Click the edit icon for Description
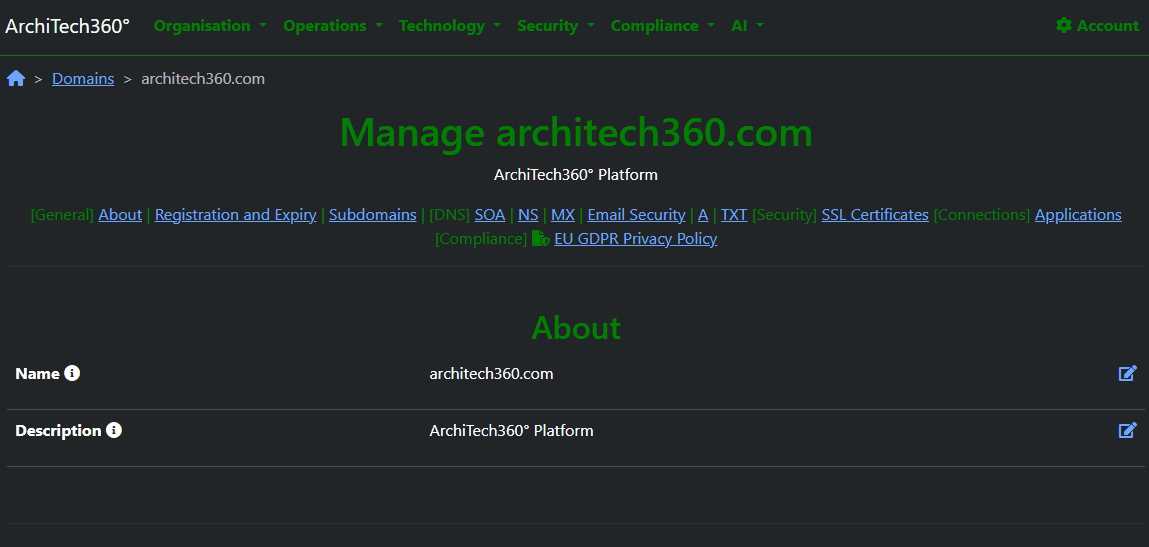1149x547 pixels. tap(1127, 431)
